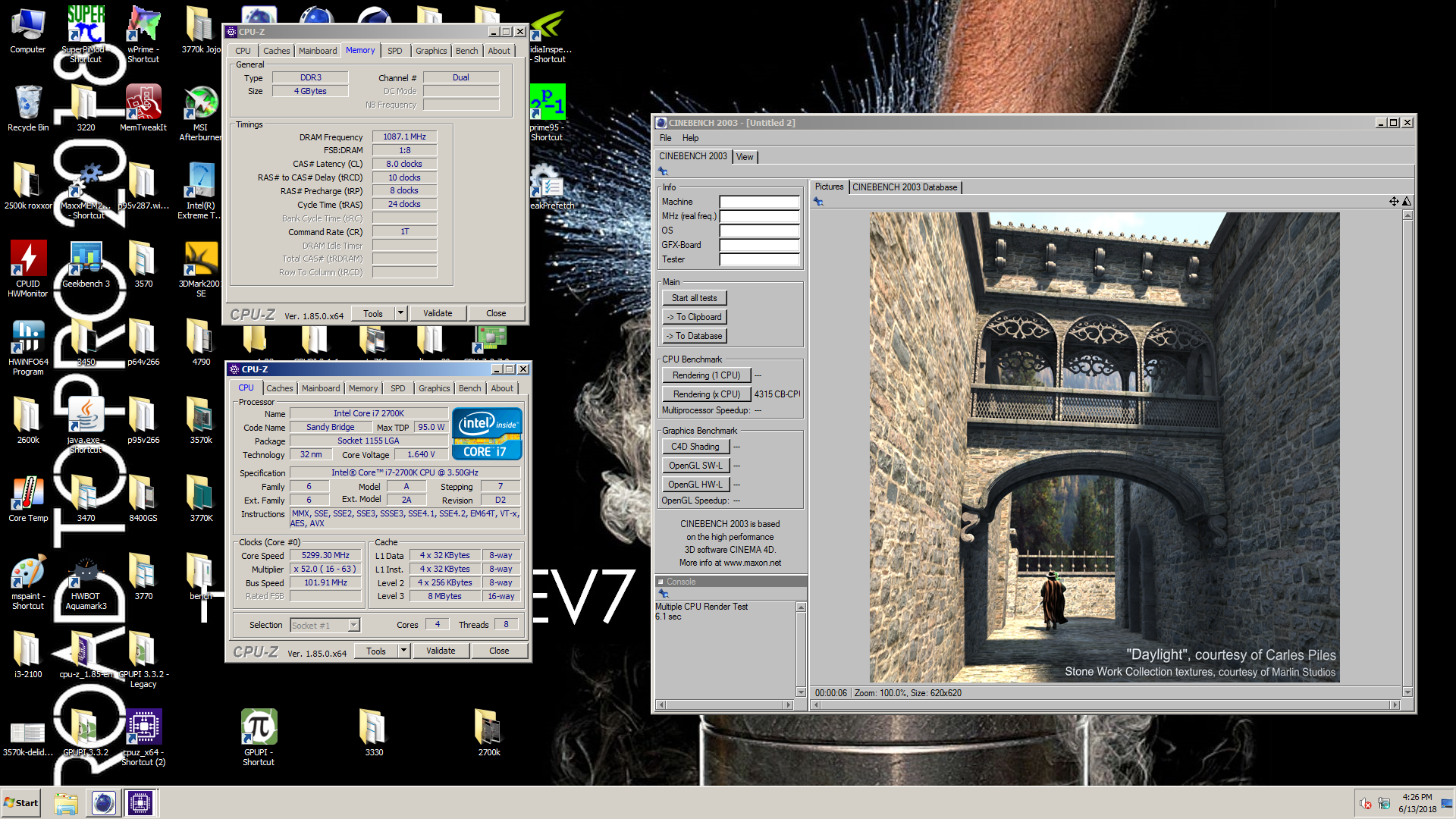Viewport: 1456px width, 819px height.
Task: Open Intel(R) Extreme Tuning icon
Action: [201, 190]
